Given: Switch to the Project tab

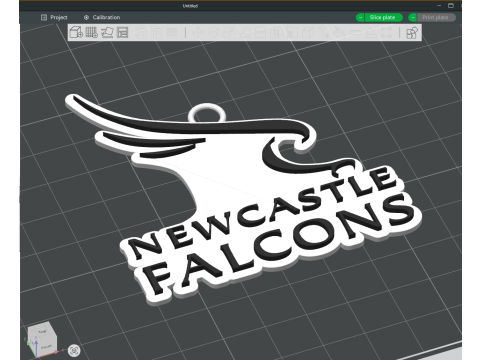Looking at the screenshot, I should (54, 17).
